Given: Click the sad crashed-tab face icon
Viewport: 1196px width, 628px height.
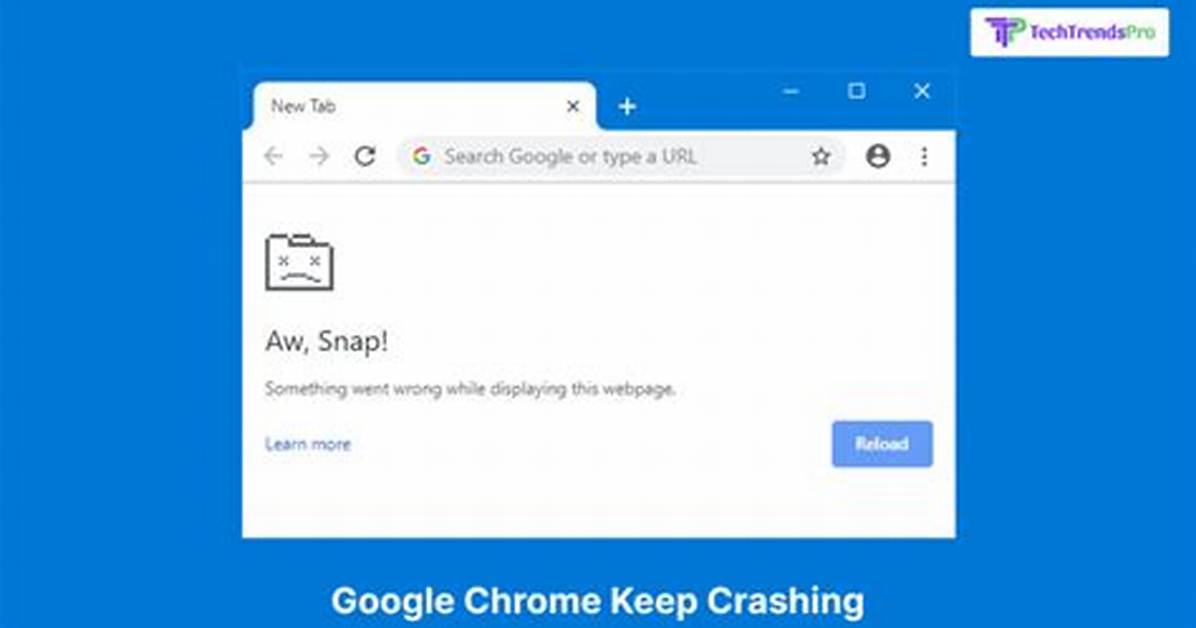Looking at the screenshot, I should coord(299,262).
